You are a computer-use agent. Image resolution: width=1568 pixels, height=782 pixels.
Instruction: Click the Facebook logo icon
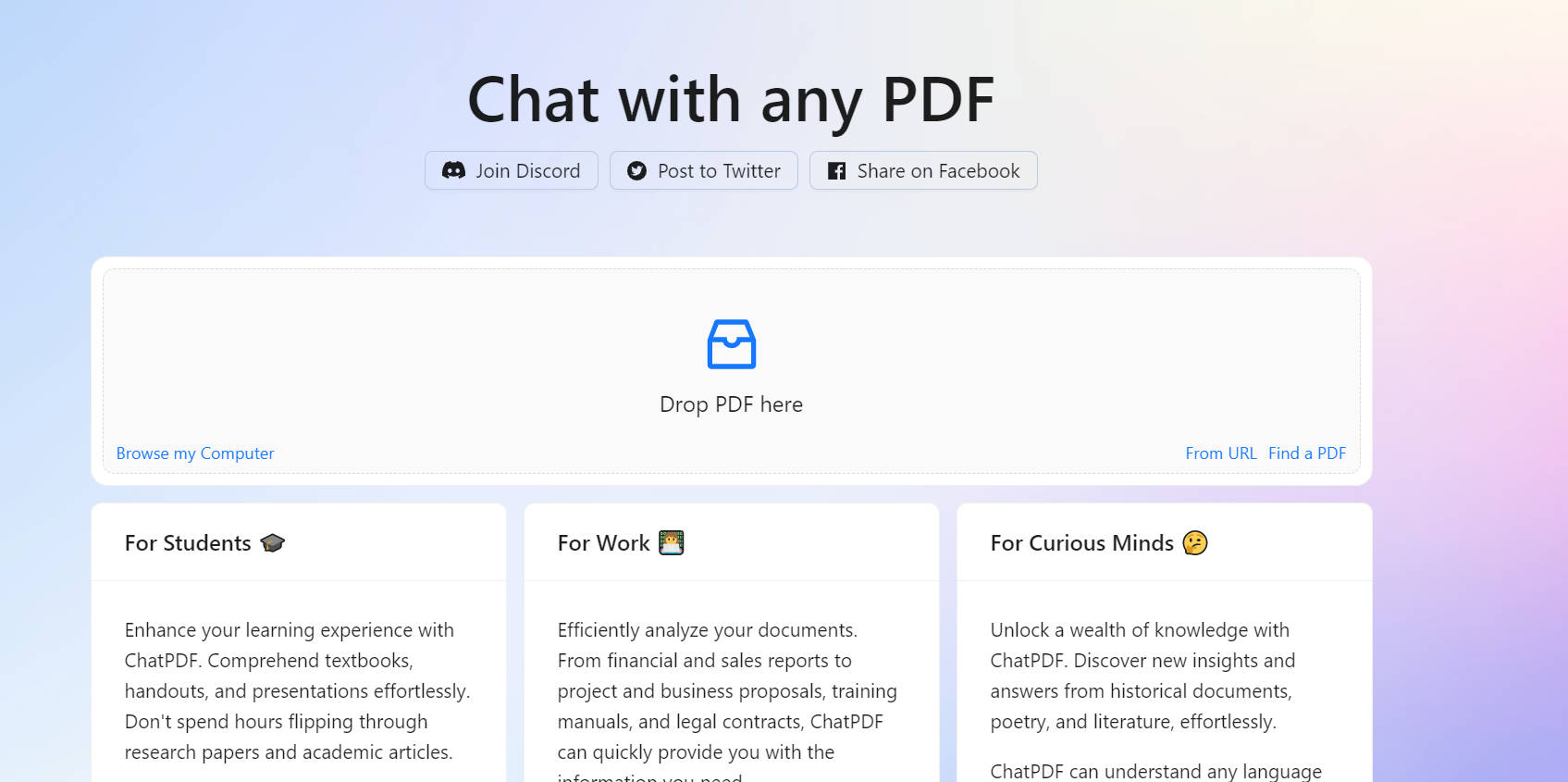[836, 171]
